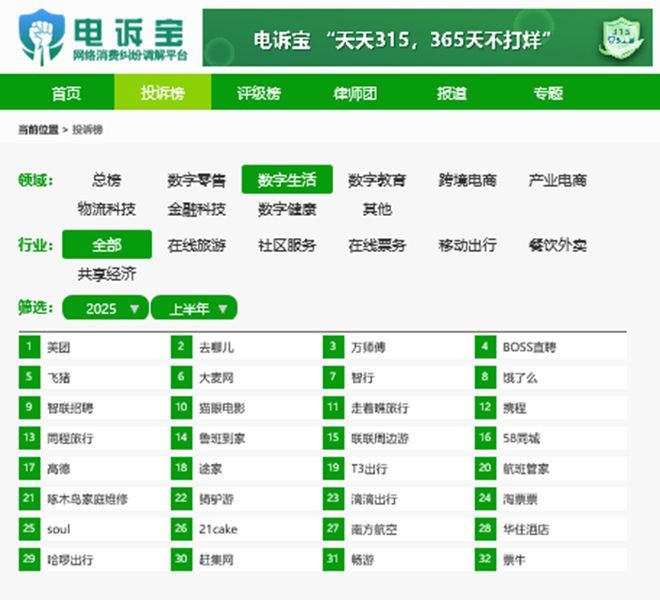Click the 滴滴出行 ranking link
The height and width of the screenshot is (600, 660).
click(x=374, y=499)
